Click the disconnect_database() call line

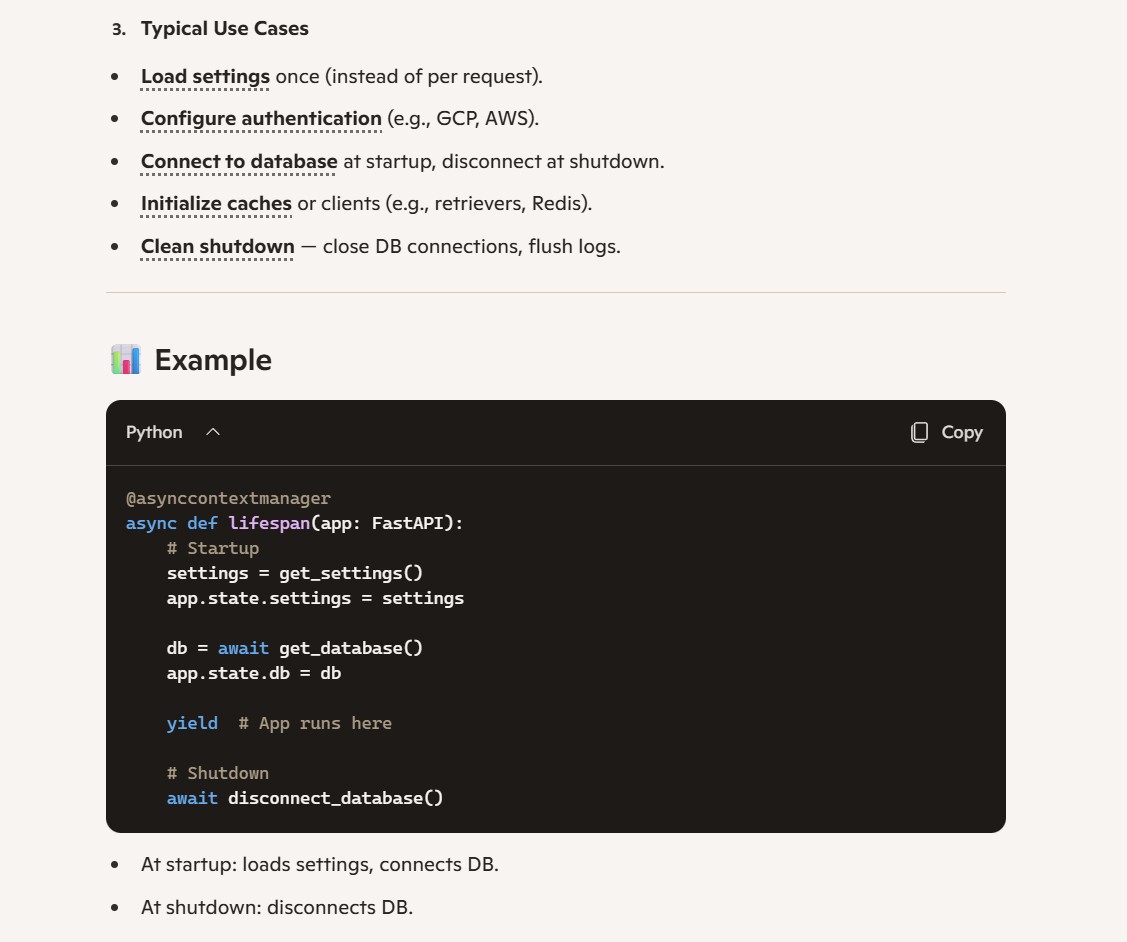(305, 798)
